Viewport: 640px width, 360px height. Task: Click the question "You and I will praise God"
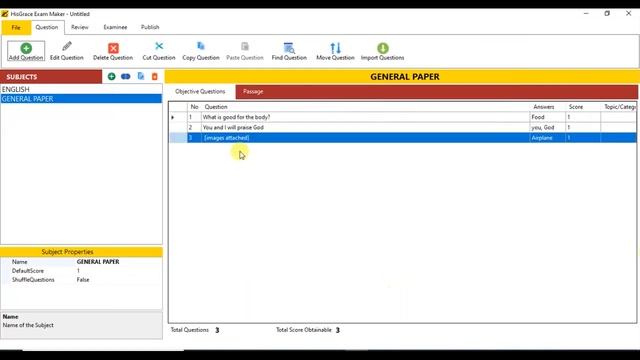233,127
